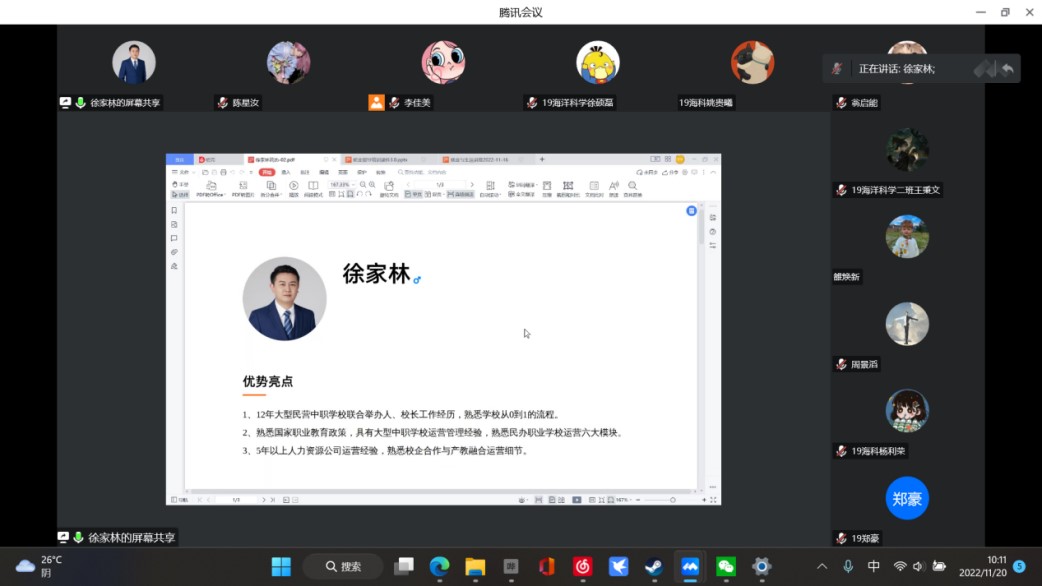This screenshot has width=1042, height=586.
Task: Select 徐家林 participant video tile
Action: pos(133,63)
